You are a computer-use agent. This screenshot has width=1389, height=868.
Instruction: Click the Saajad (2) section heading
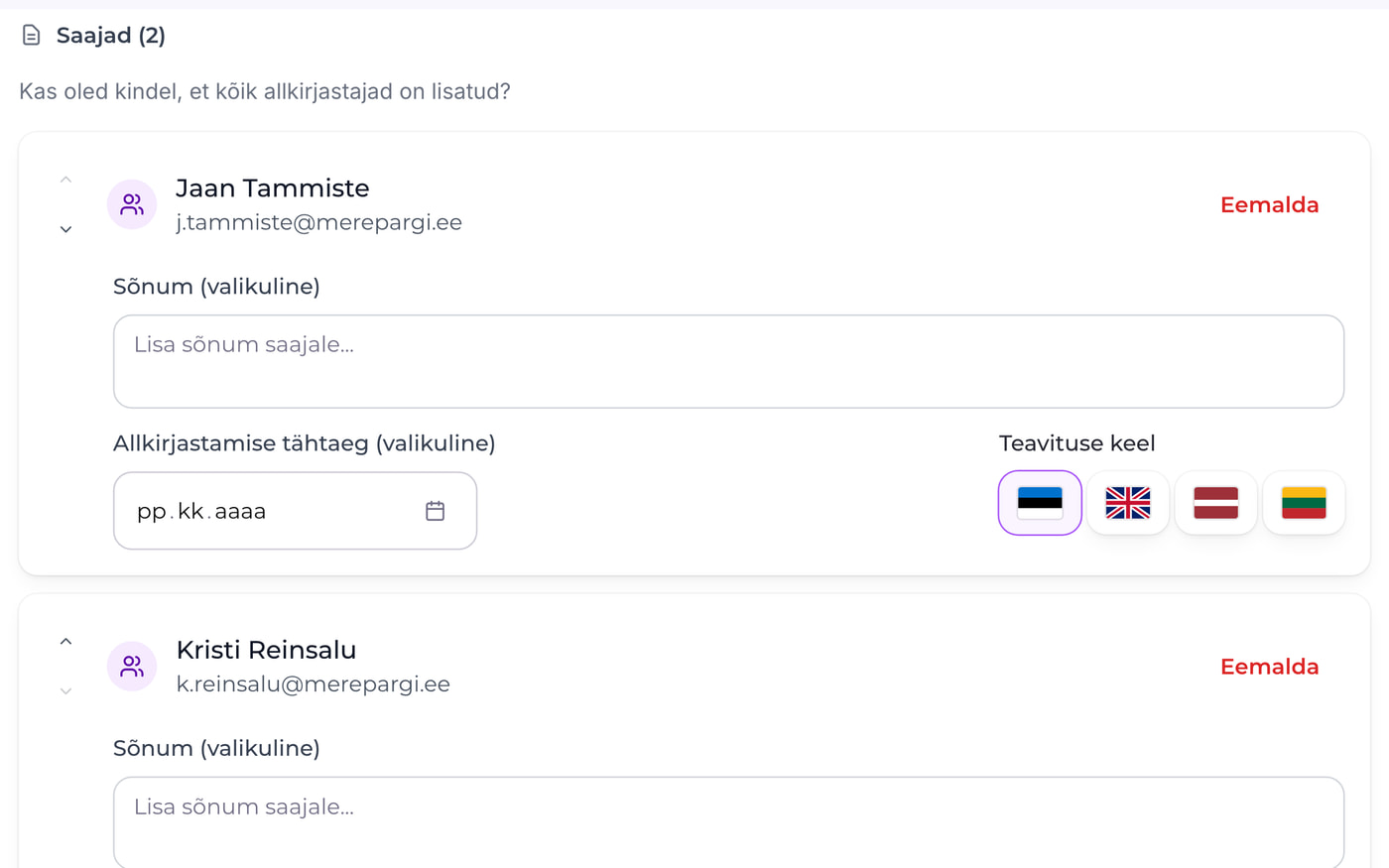pyautogui.click(x=111, y=36)
